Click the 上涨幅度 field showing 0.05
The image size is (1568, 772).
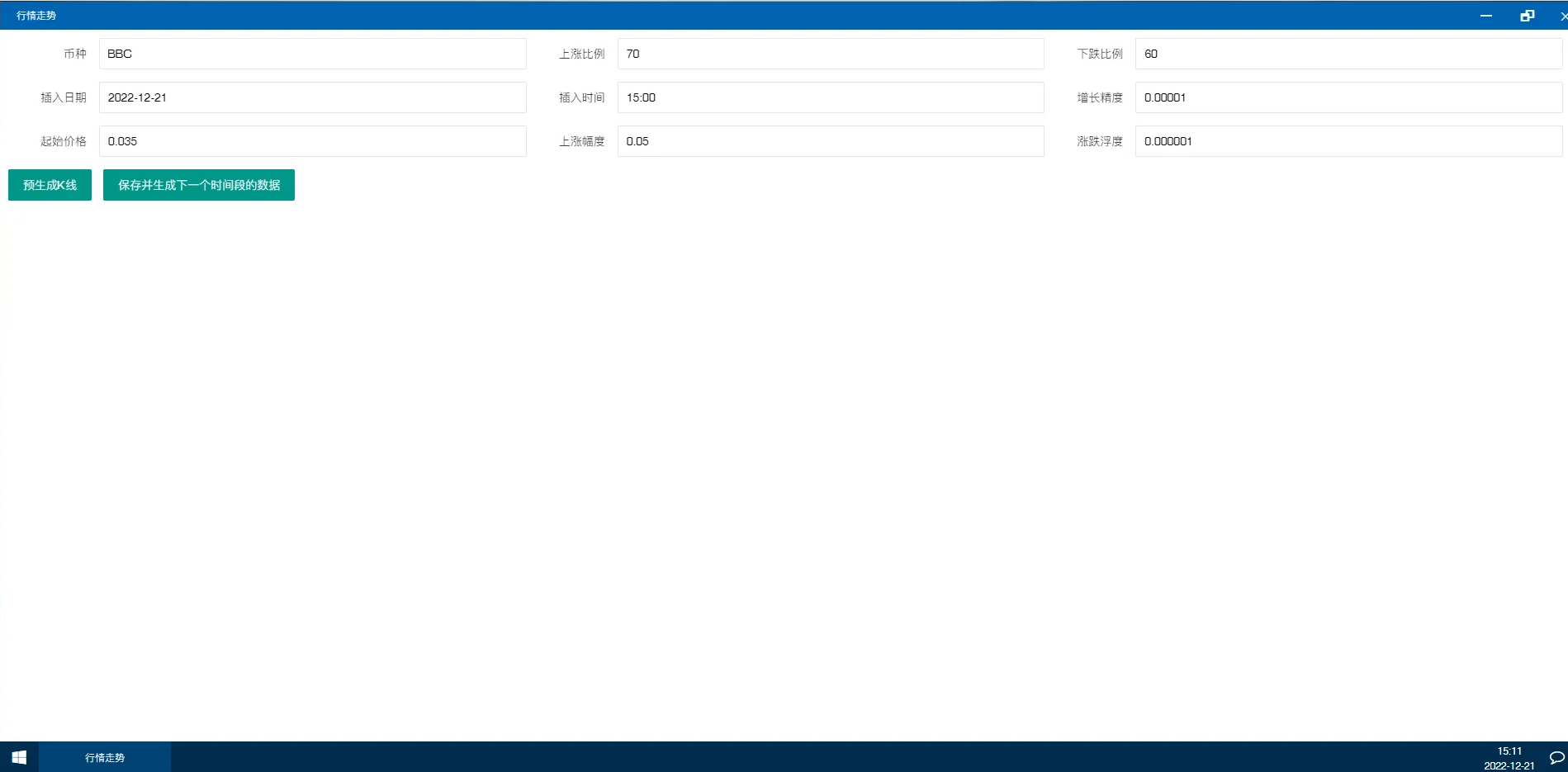pos(831,141)
